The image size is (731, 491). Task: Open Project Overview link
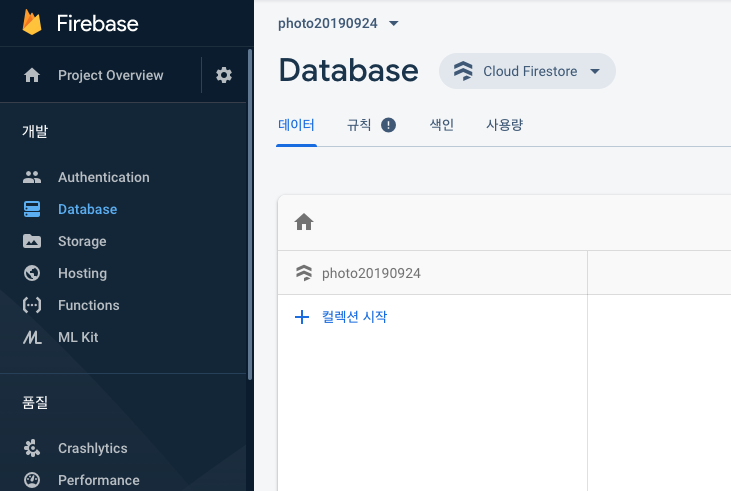(x=110, y=75)
